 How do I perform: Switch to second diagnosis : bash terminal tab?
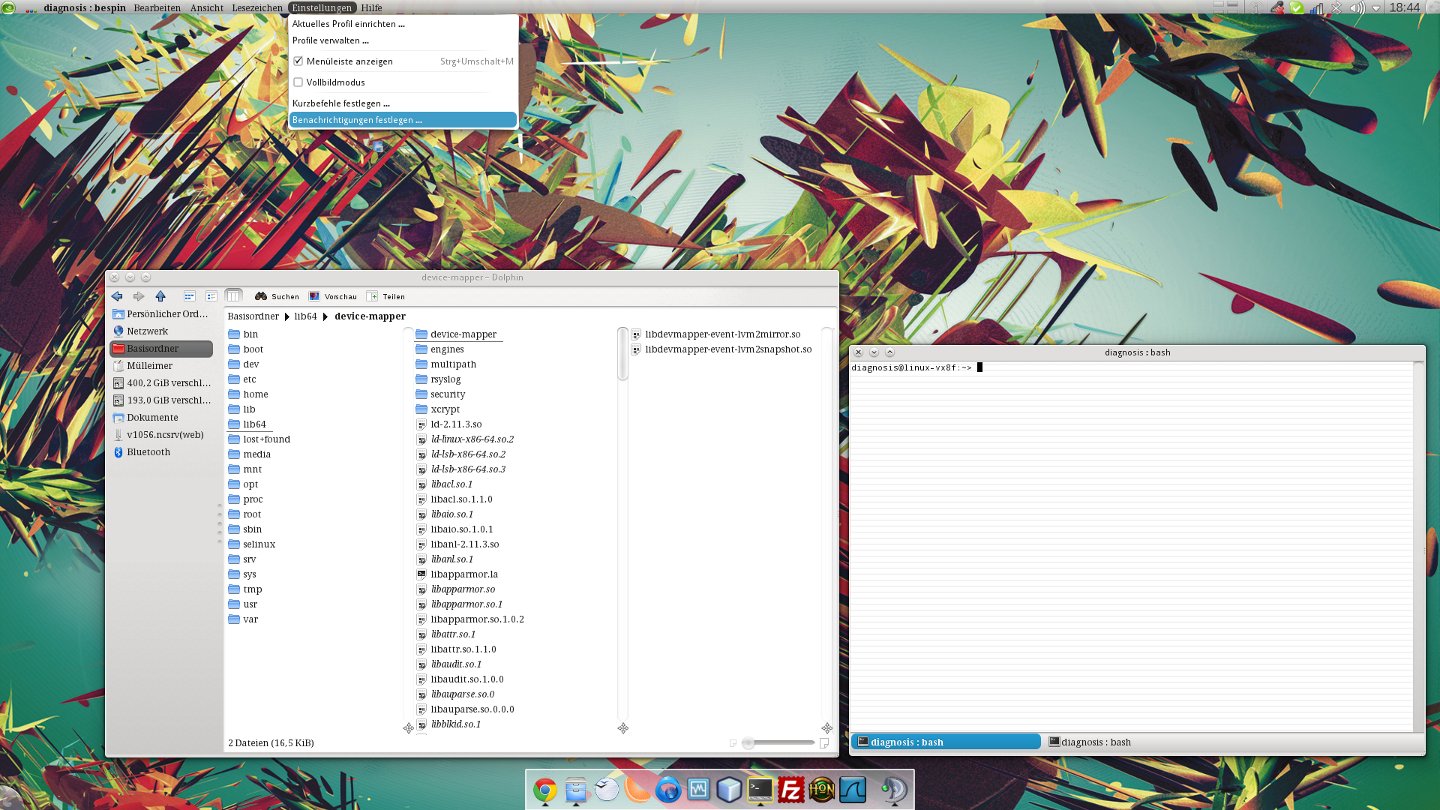pyautogui.click(x=1089, y=742)
